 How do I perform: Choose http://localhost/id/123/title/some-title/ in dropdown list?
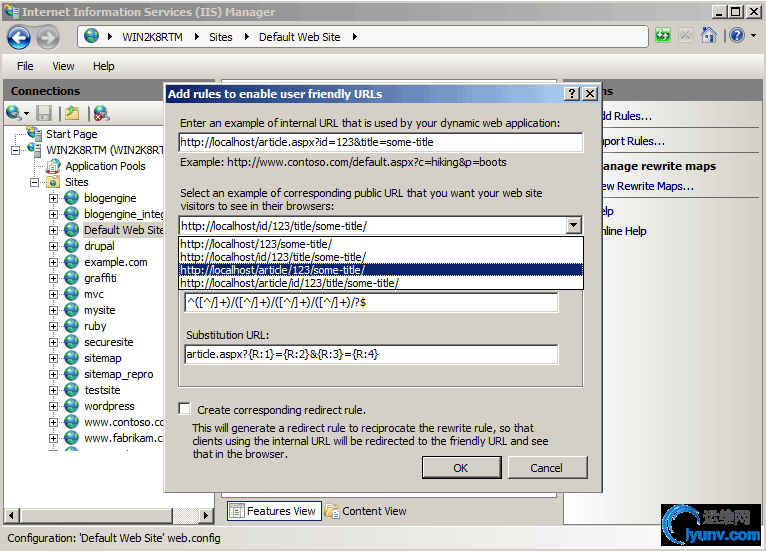click(x=381, y=257)
